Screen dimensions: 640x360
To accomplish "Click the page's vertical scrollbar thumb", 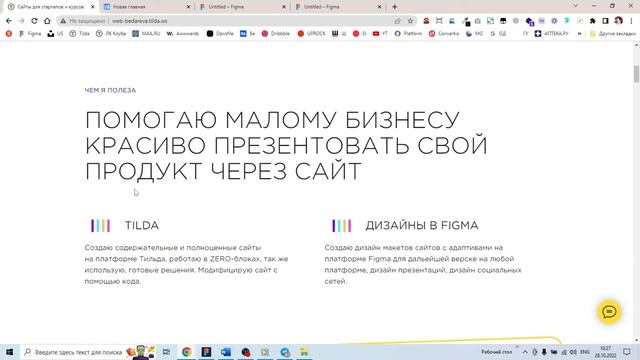I will tap(636, 74).
